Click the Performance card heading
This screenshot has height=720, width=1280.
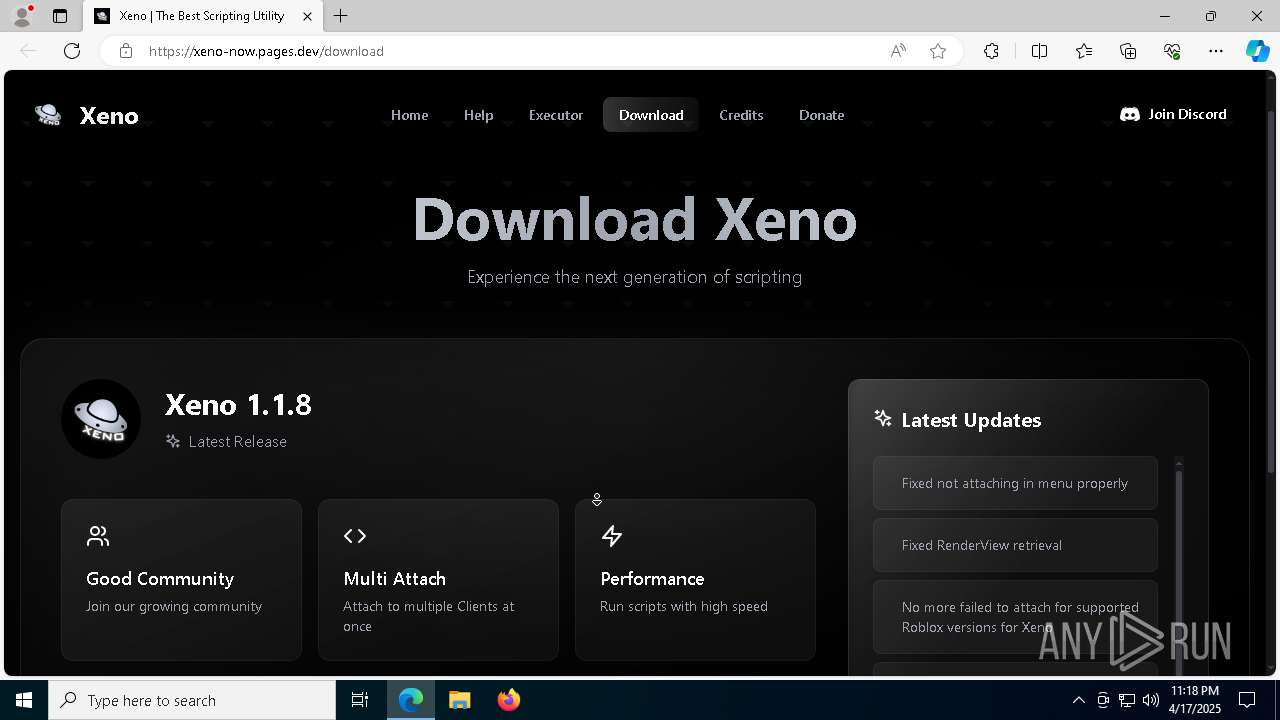(x=652, y=578)
